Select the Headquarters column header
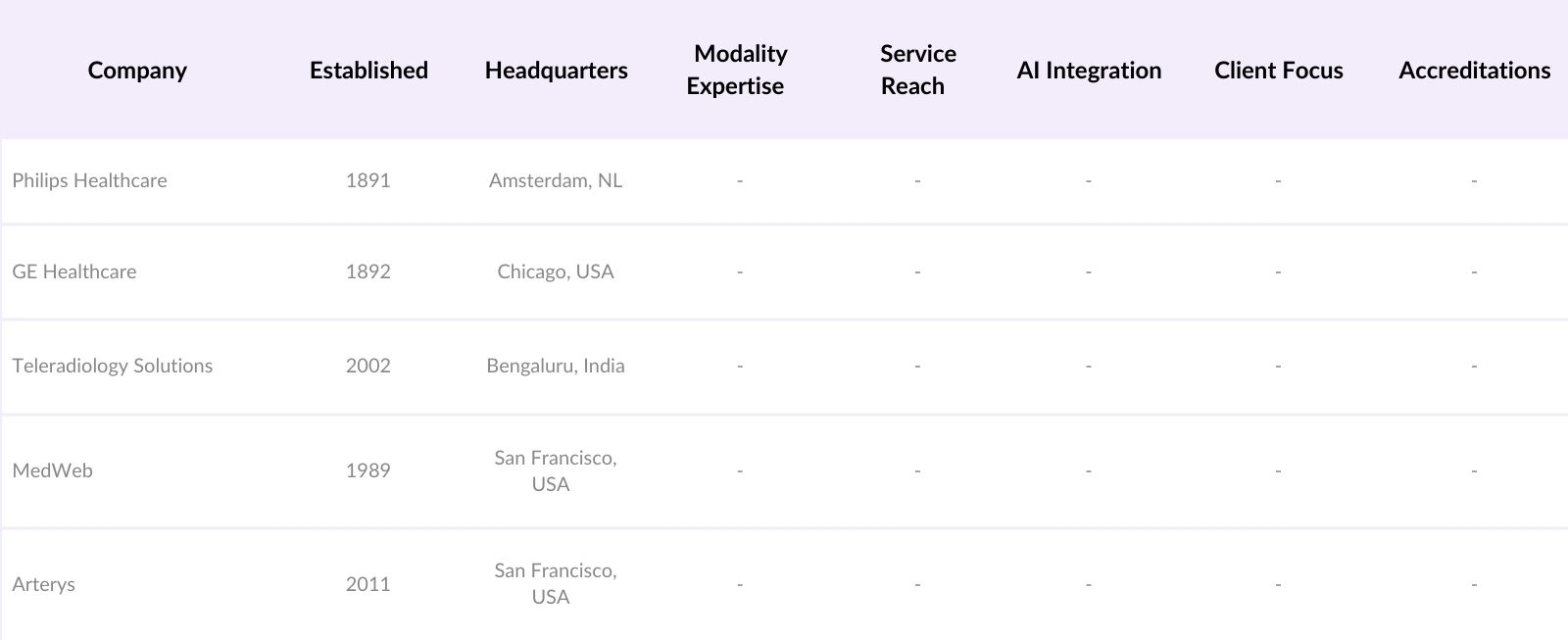This screenshot has width=1568, height=640. 556,71
